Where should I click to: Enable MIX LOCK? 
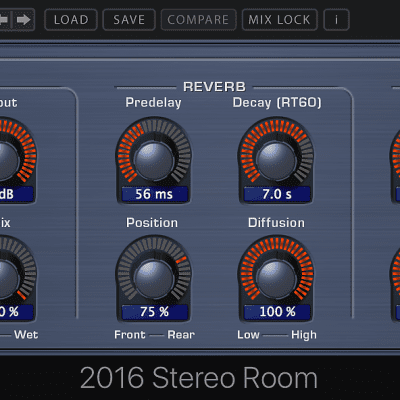(279, 20)
